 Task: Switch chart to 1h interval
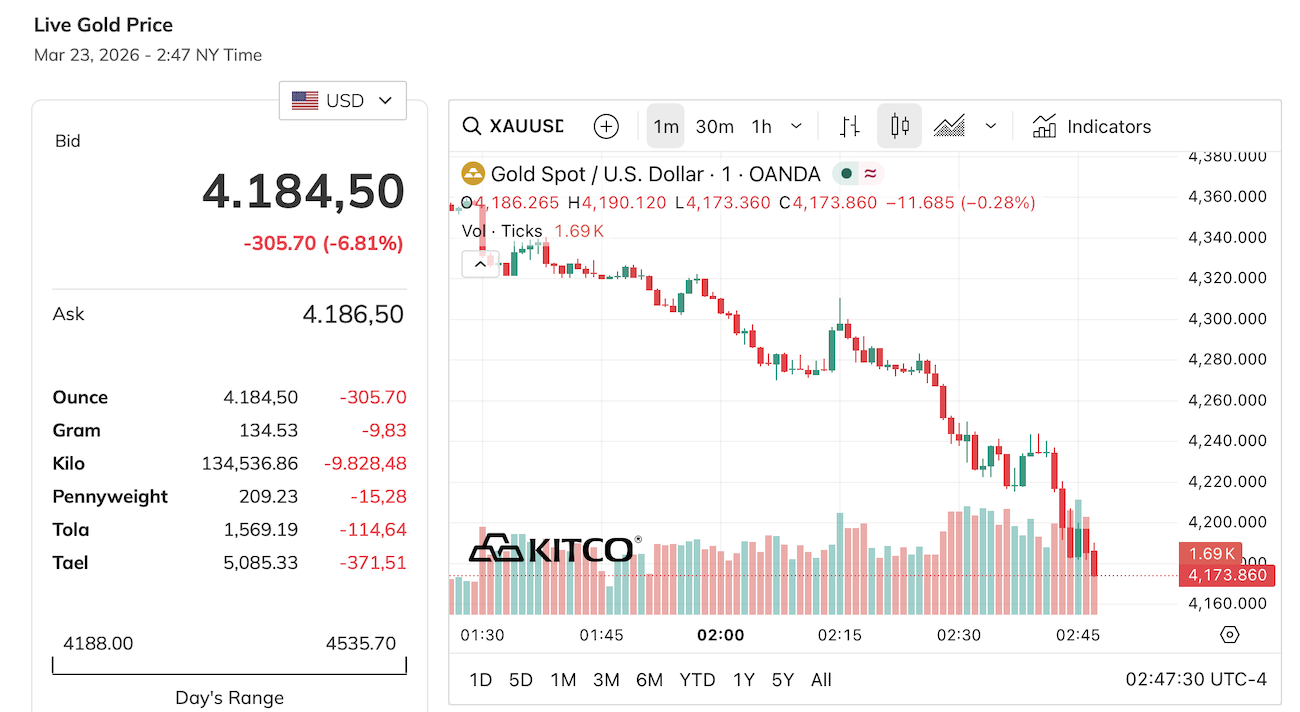tap(762, 127)
